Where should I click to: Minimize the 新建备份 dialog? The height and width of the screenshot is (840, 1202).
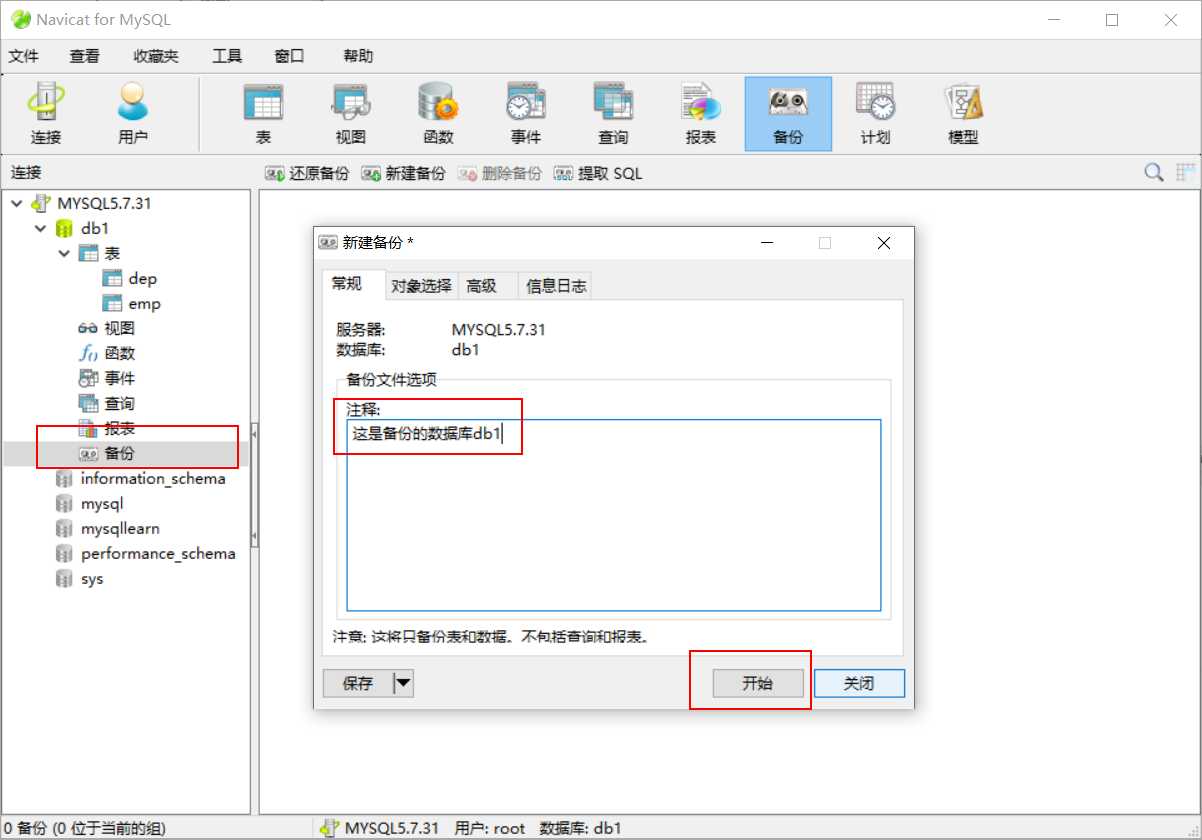767,243
